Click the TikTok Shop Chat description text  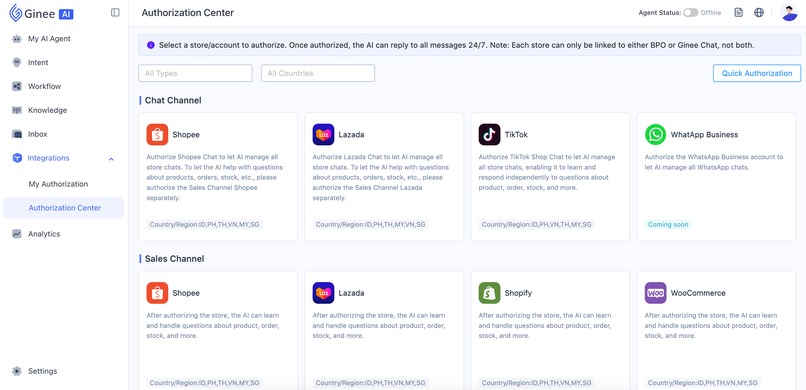(x=547, y=172)
